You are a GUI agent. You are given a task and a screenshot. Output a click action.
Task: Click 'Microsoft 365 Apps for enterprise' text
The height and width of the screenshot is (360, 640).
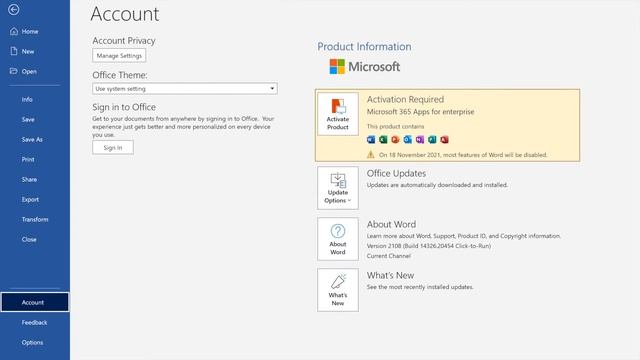(420, 111)
